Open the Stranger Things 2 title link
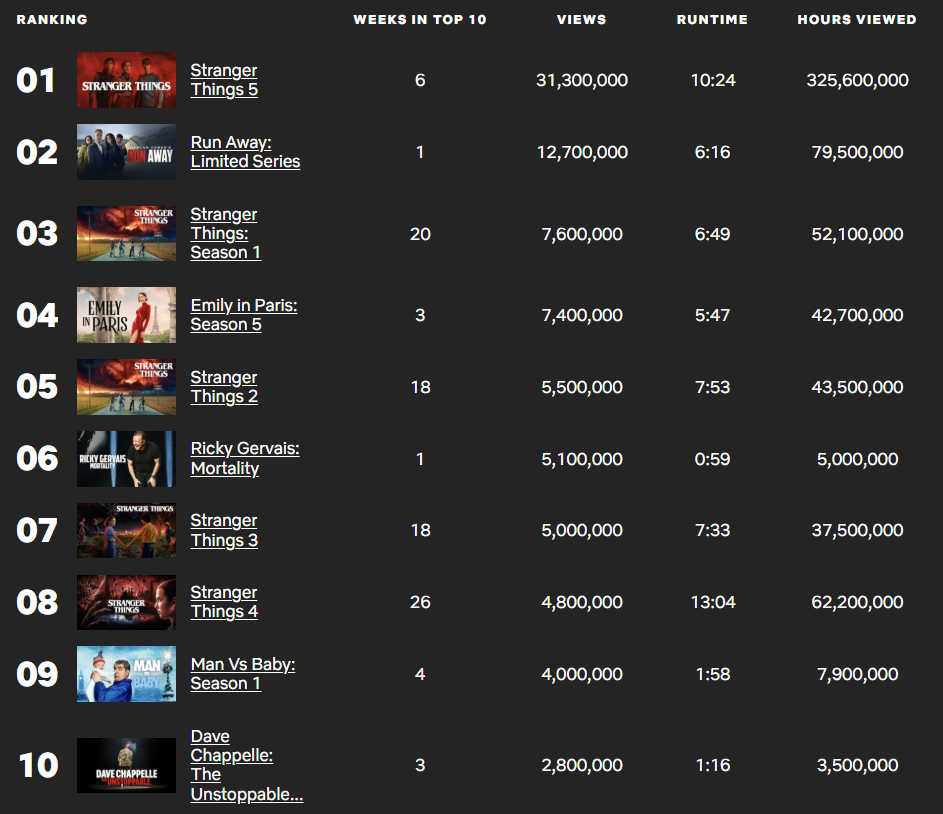 coord(224,387)
